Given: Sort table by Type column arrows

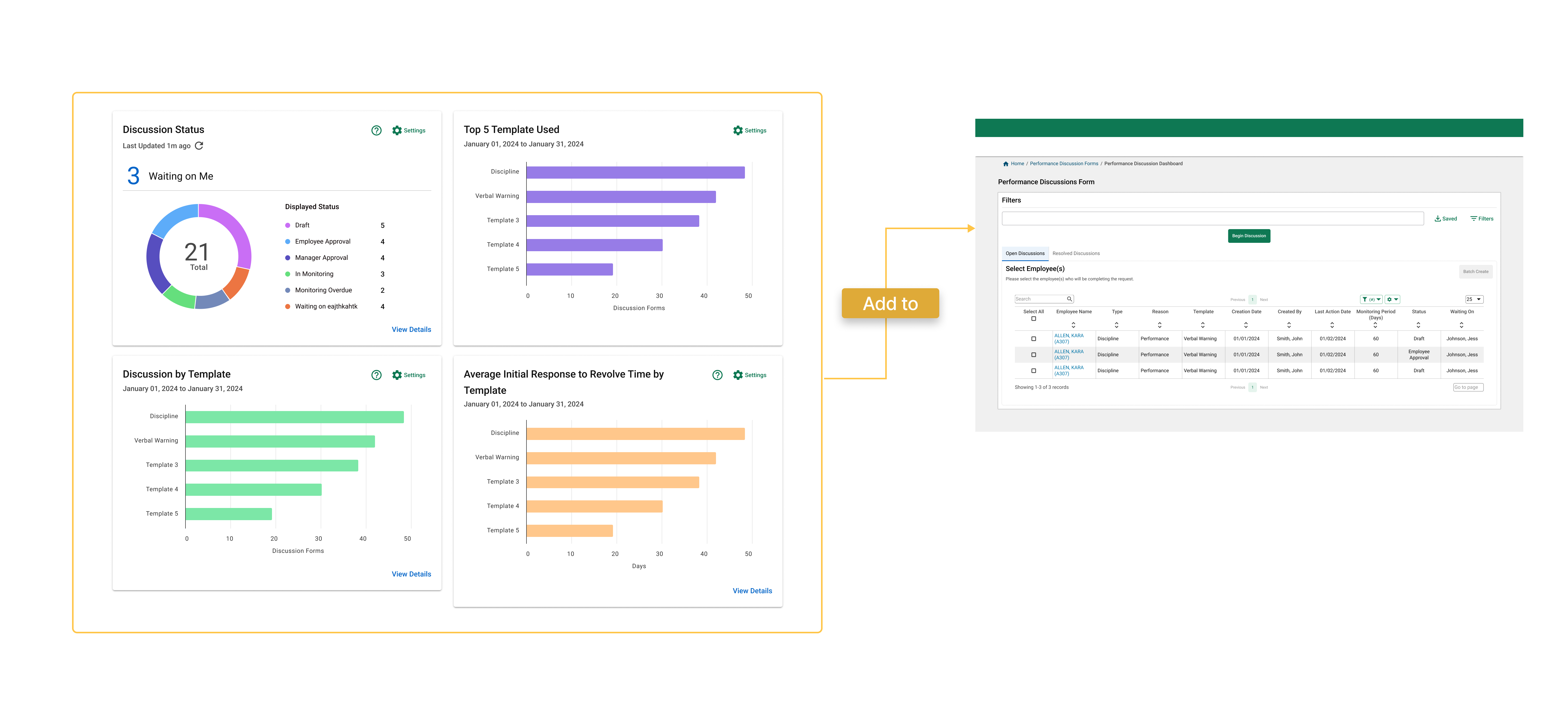Looking at the screenshot, I should coord(1116,325).
